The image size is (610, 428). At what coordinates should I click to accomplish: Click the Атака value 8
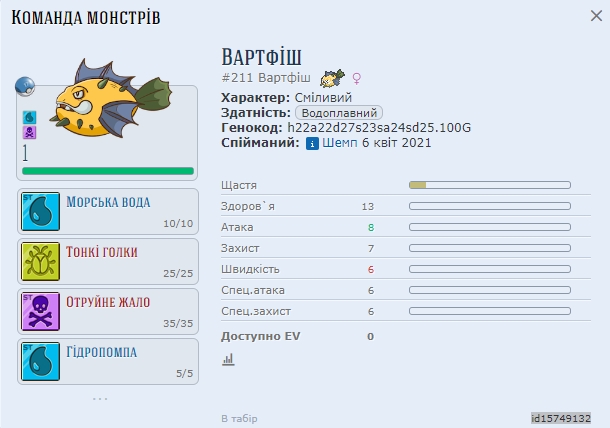[371, 227]
